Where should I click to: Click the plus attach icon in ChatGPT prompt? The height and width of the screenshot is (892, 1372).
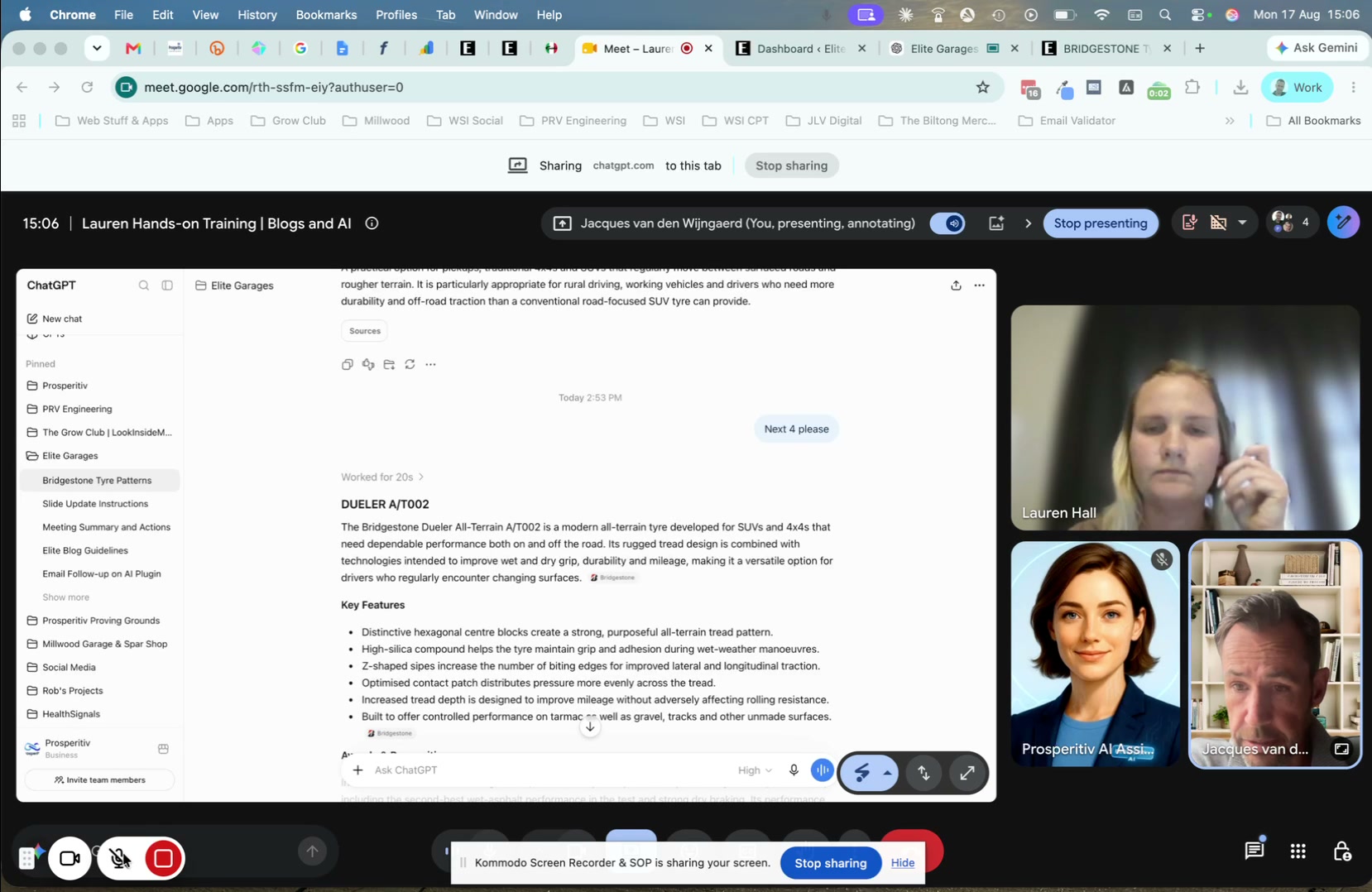(x=357, y=770)
